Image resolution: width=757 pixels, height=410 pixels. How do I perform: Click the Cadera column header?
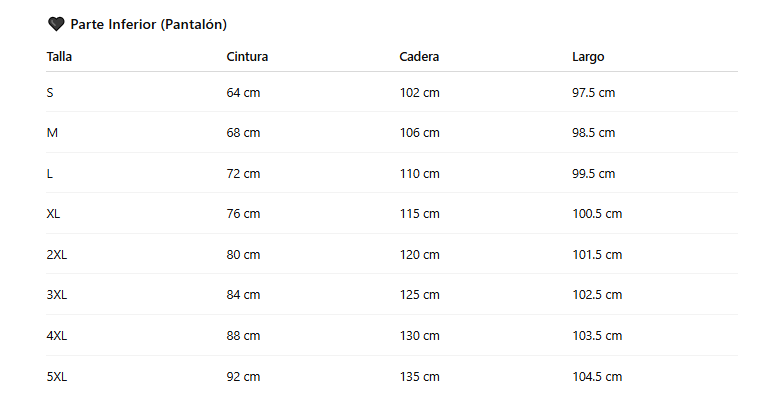[x=419, y=57]
